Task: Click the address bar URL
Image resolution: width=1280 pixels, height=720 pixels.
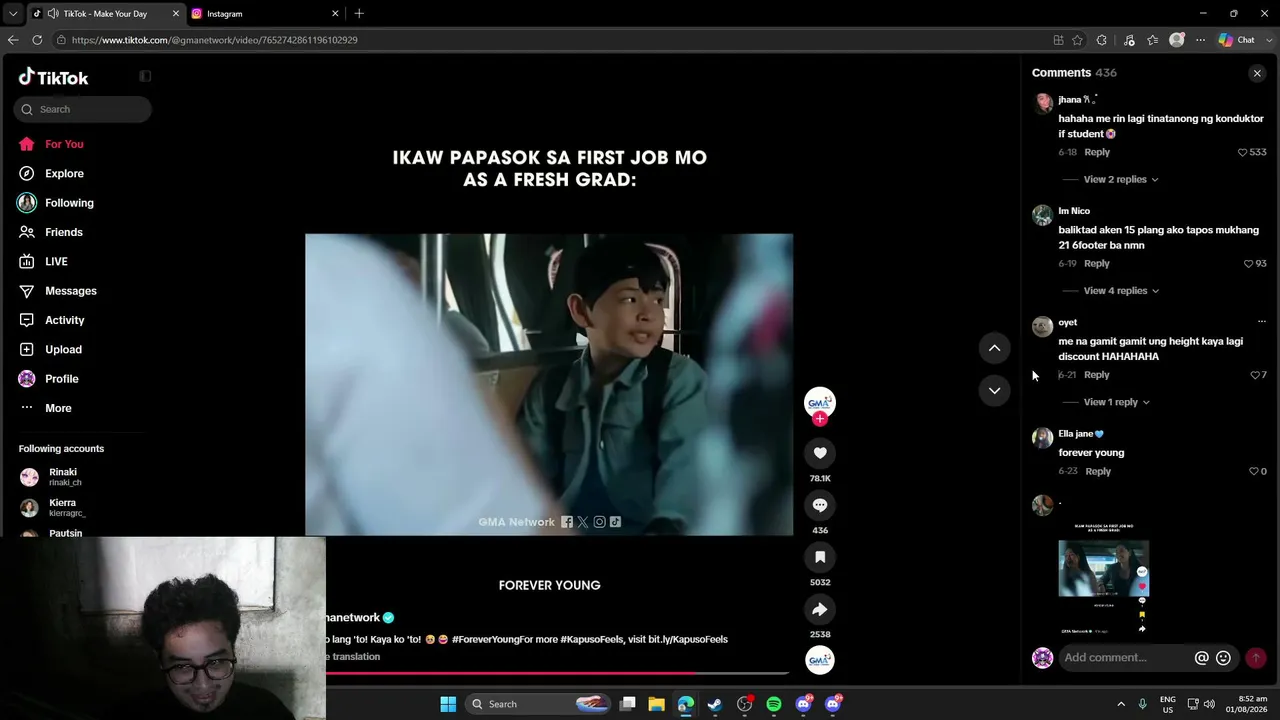Action: click(x=215, y=40)
